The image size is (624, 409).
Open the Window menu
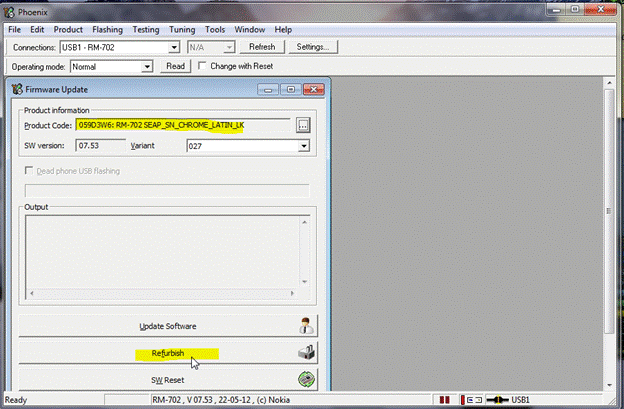coord(250,30)
